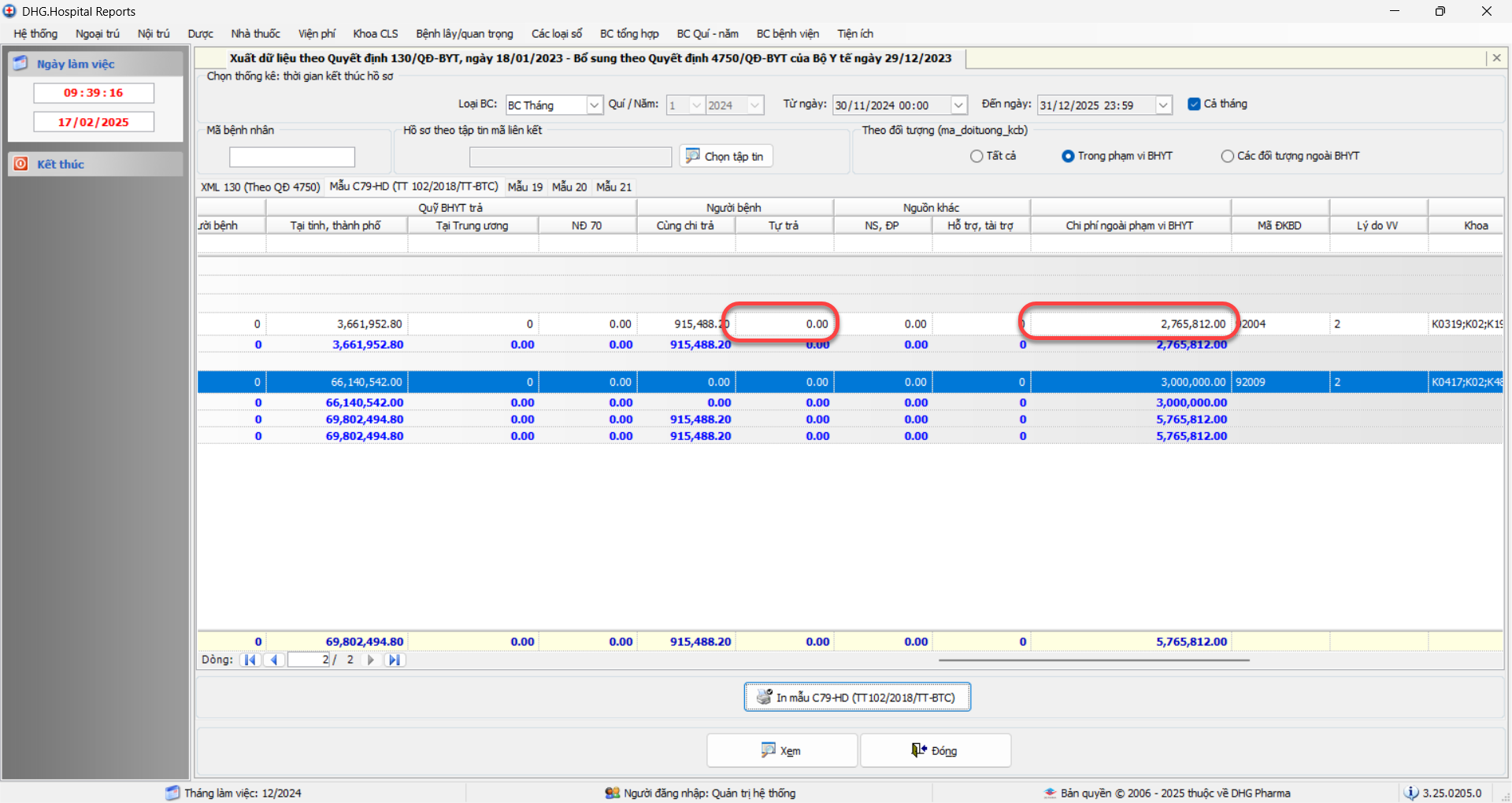Click the working date field 17/02/2025

pyautogui.click(x=94, y=122)
